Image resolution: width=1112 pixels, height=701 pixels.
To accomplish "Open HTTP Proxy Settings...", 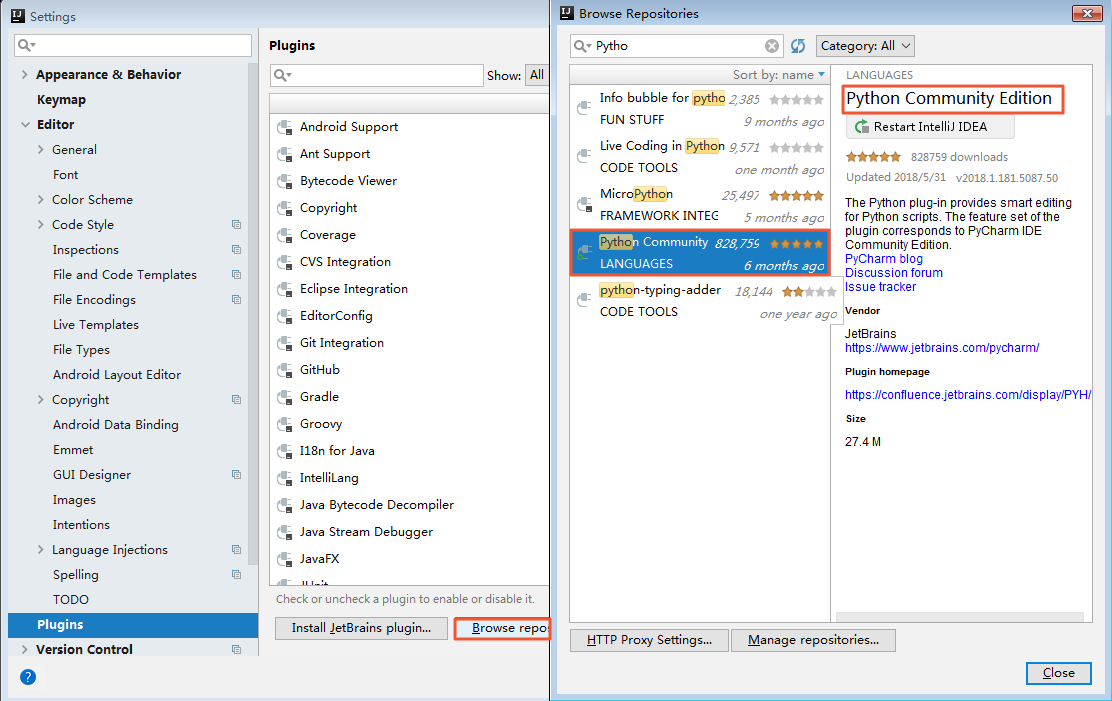I will 650,640.
